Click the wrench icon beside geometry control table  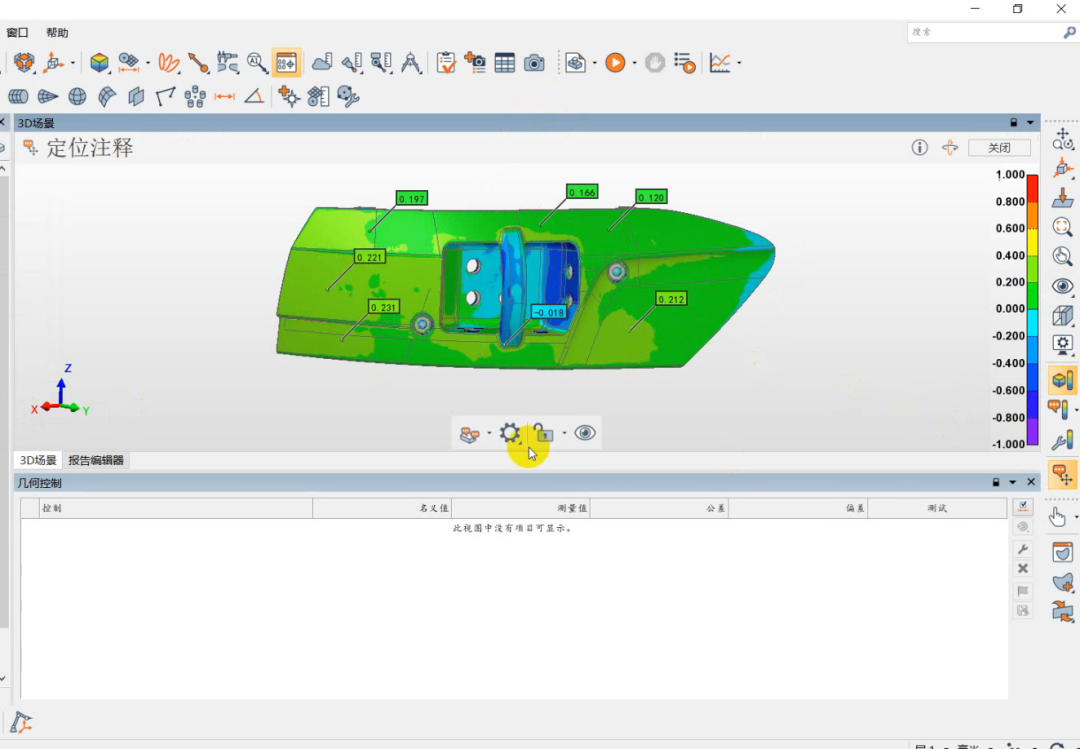pyautogui.click(x=1022, y=549)
